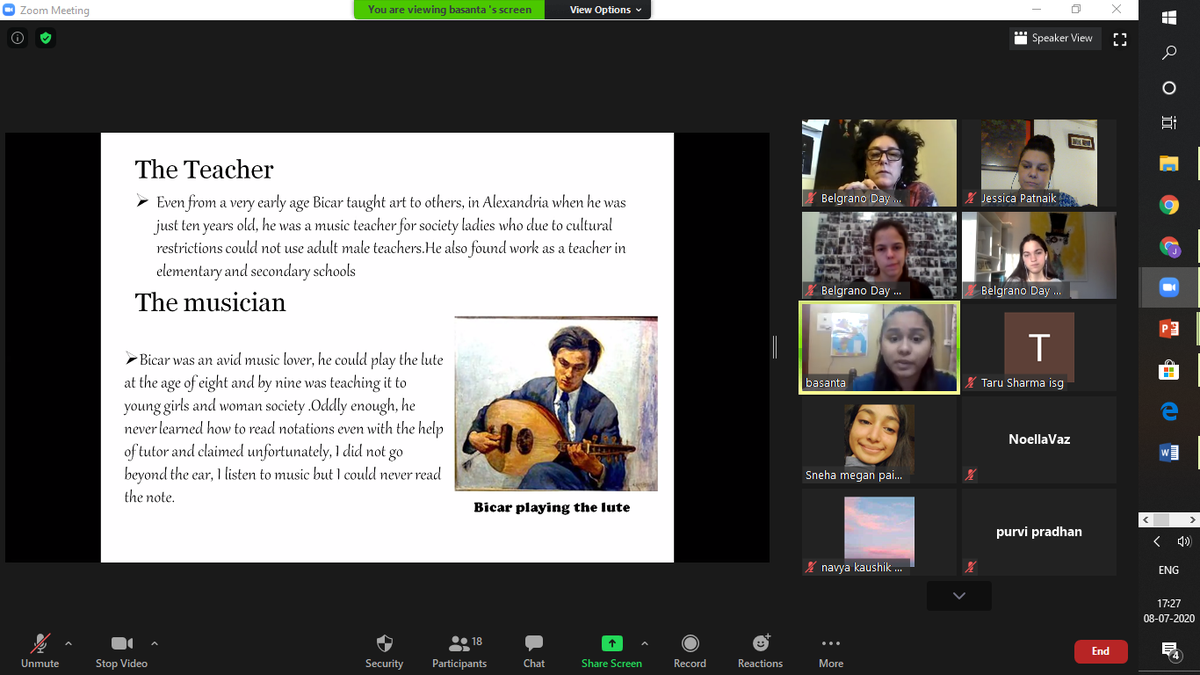
Task: Click 'The Teacher' slide heading
Action: [x=204, y=169]
